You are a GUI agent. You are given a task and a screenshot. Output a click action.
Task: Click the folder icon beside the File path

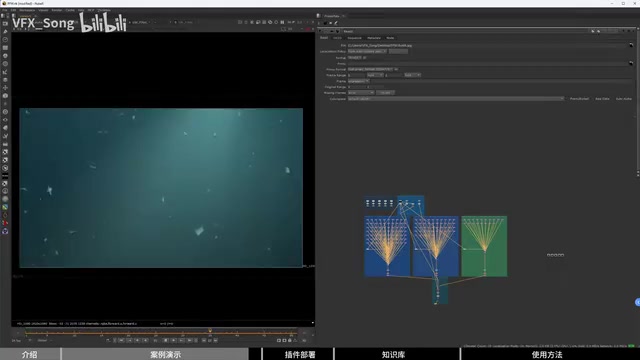pos(631,45)
